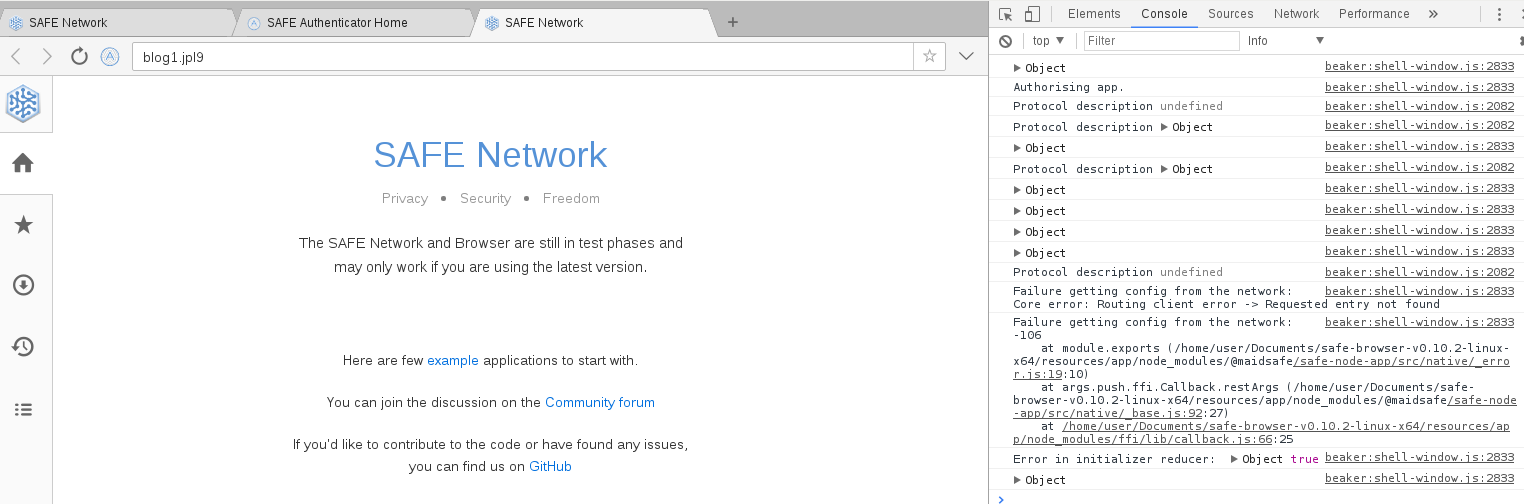1524x504 pixels.
Task: Open the Community forum link
Action: pos(600,402)
